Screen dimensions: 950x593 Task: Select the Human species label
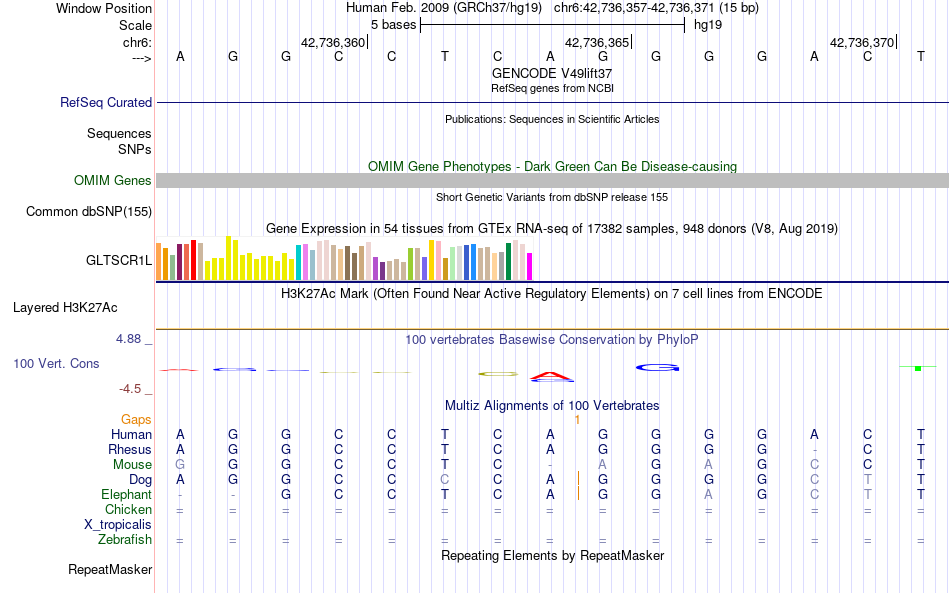click(131, 434)
